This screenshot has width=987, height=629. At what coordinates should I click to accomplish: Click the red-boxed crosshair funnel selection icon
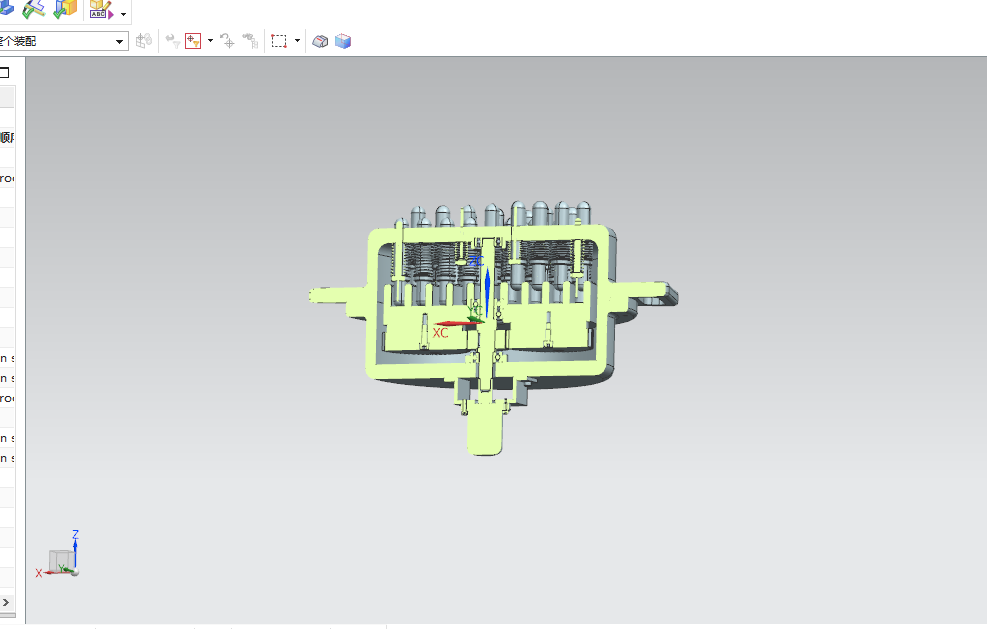coord(193,42)
